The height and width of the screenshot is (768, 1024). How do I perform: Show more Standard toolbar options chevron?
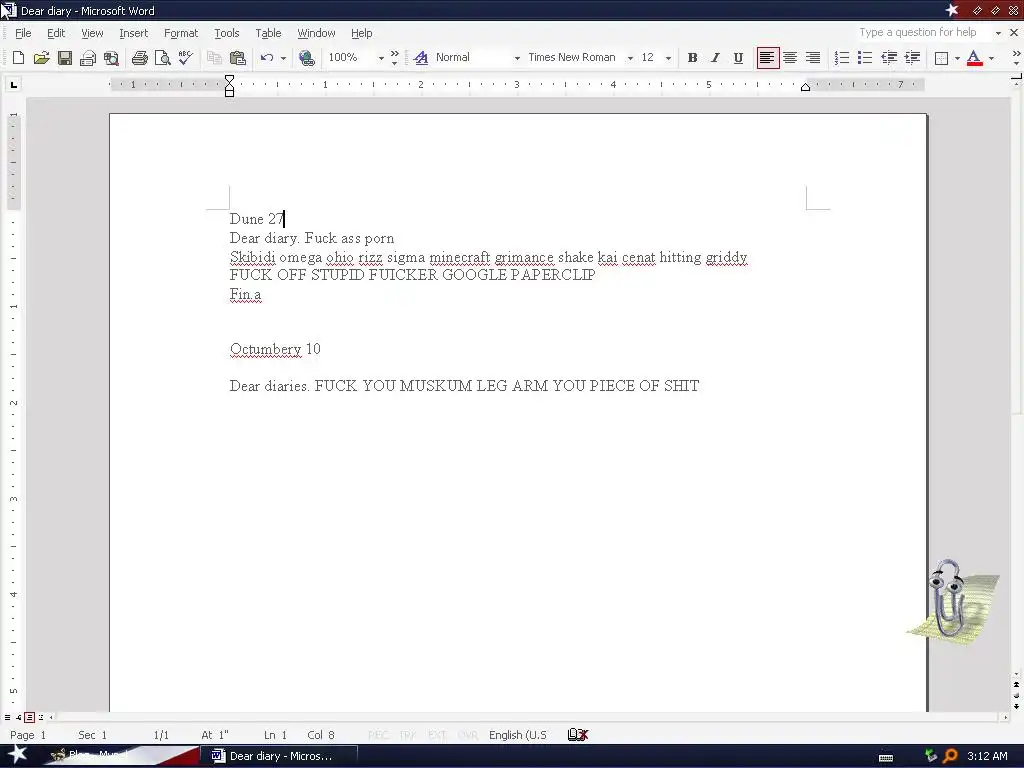tap(394, 58)
